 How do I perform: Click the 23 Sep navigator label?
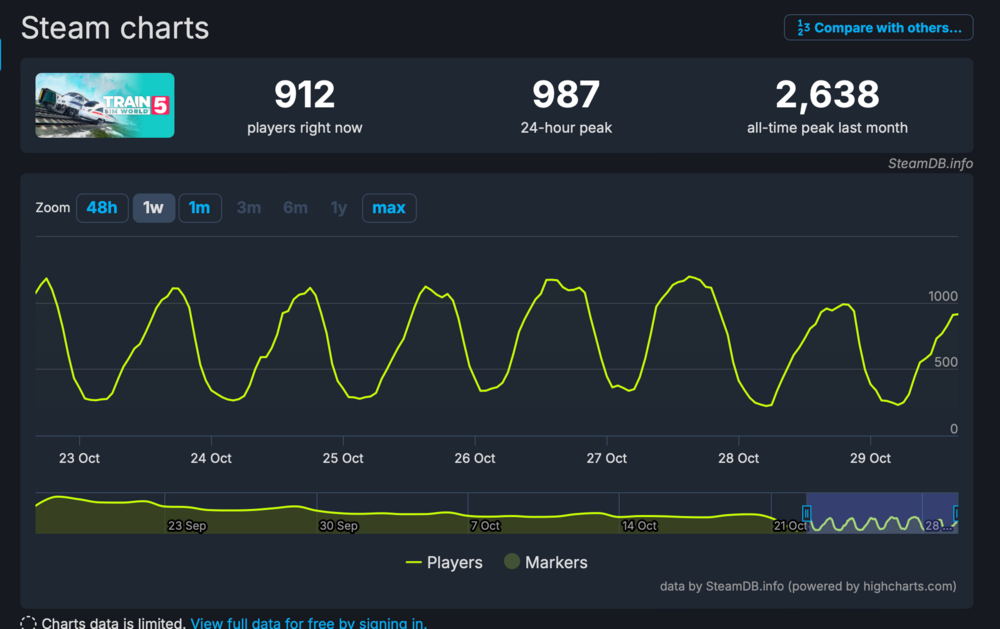187,526
